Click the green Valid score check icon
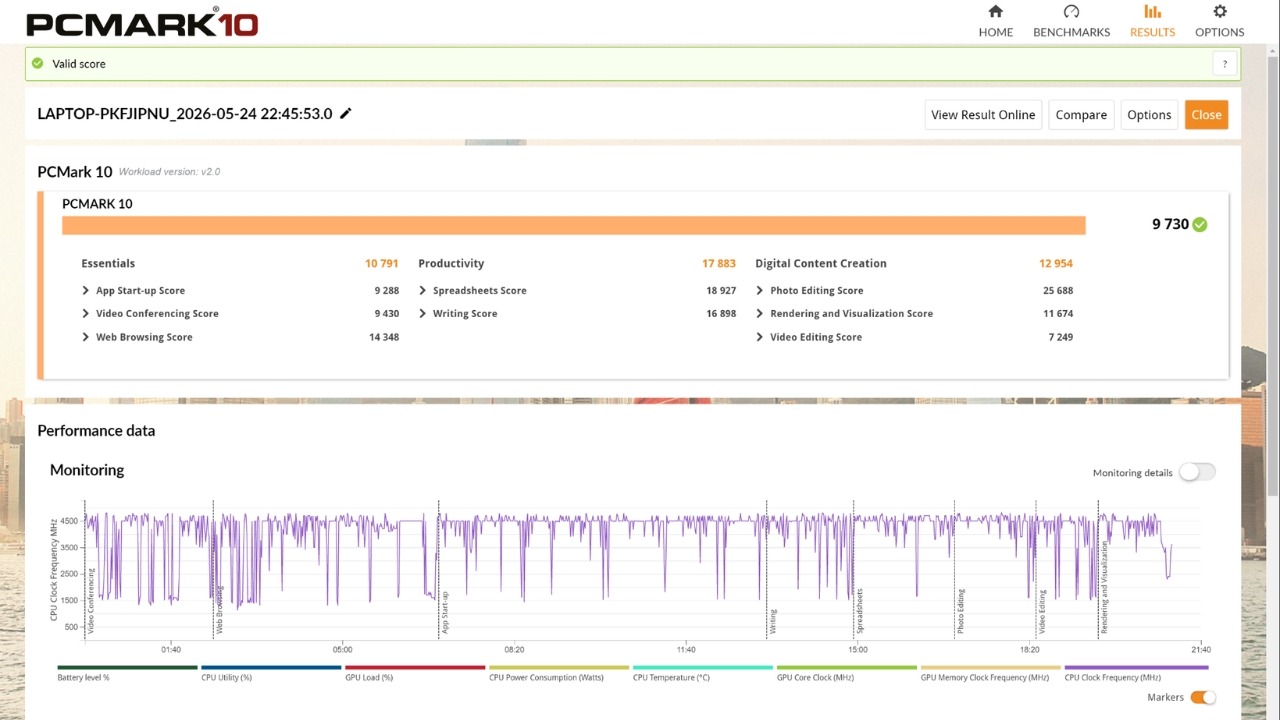1280x720 pixels. pyautogui.click(x=37, y=63)
